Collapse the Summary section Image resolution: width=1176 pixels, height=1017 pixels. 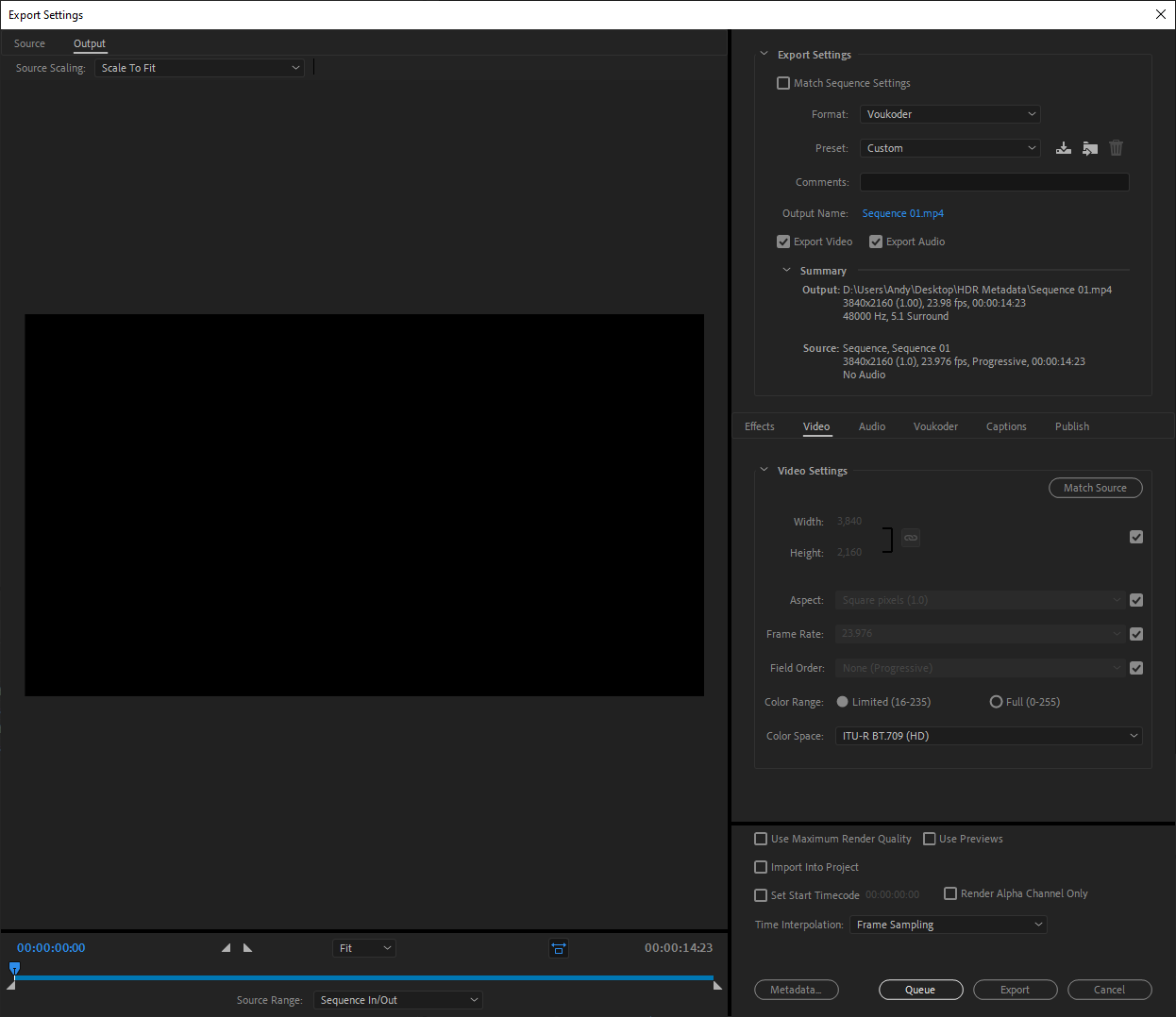click(787, 271)
